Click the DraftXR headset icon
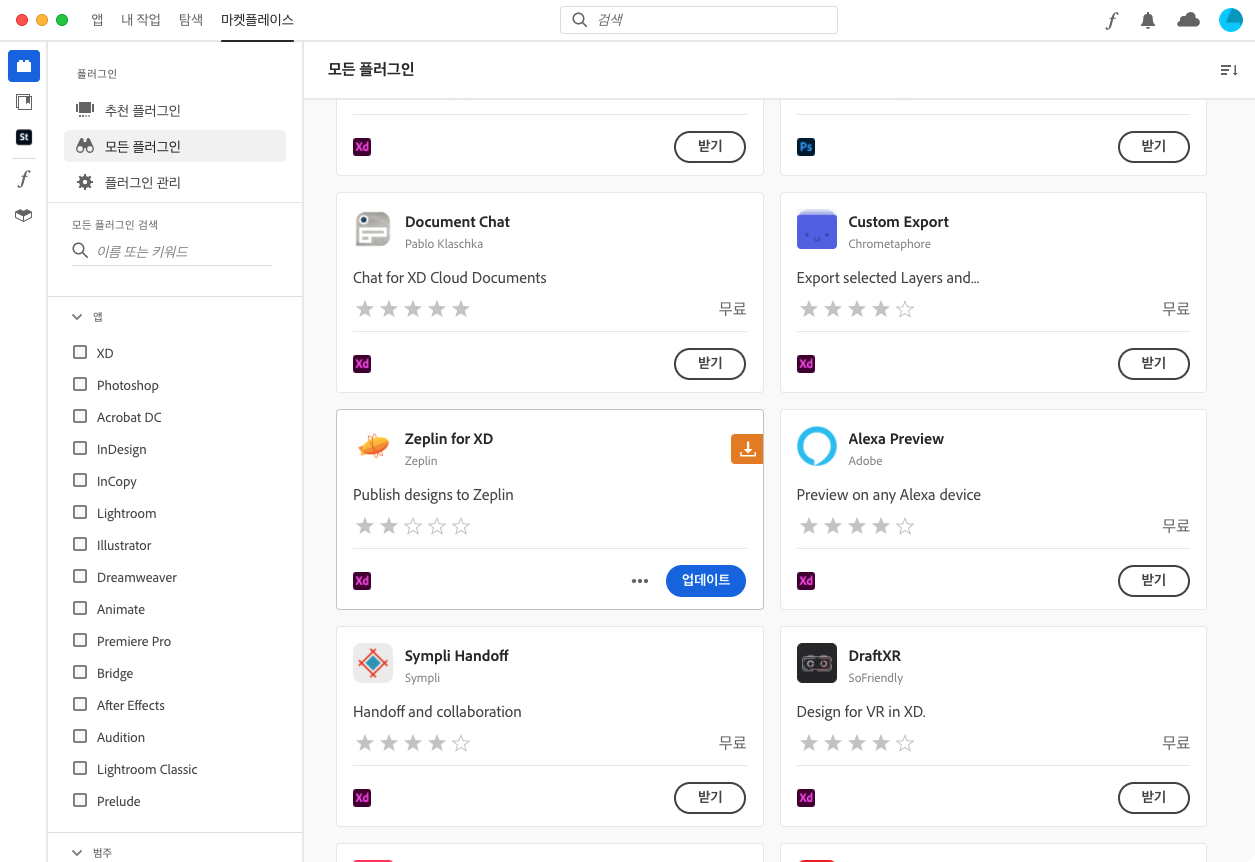This screenshot has width=1255, height=862. tap(816, 663)
